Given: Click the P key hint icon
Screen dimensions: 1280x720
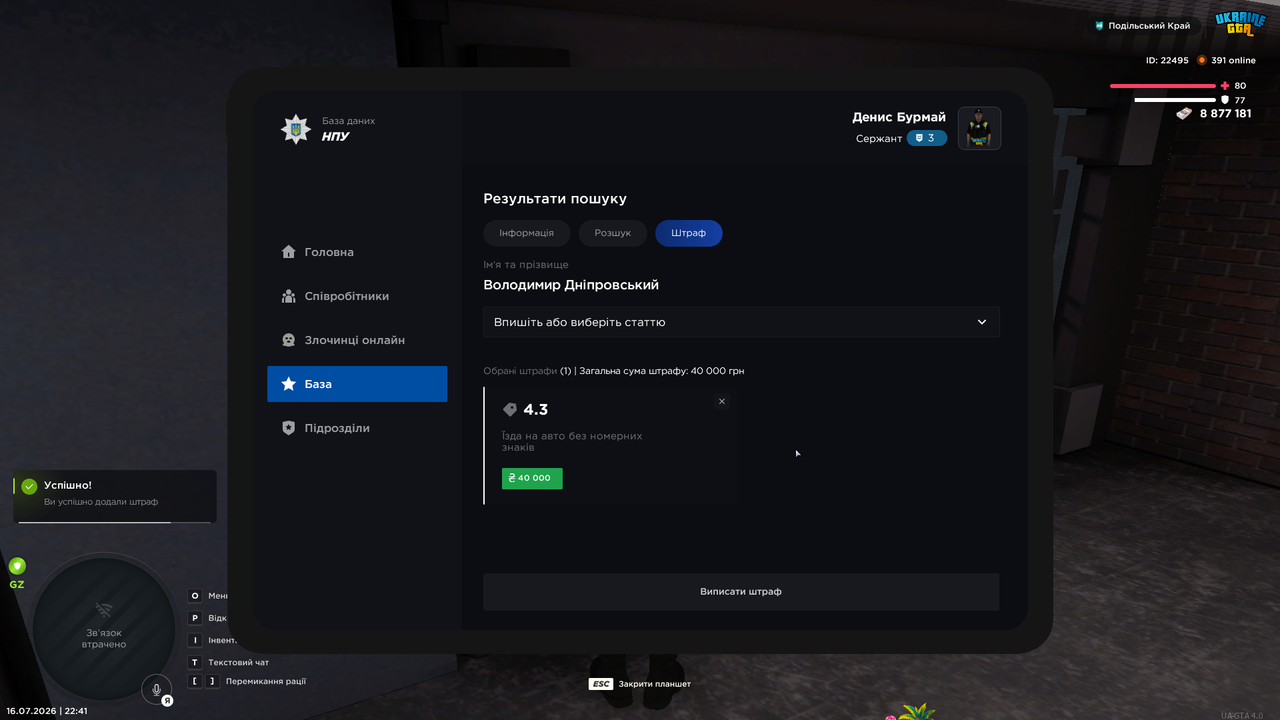Looking at the screenshot, I should tap(195, 618).
